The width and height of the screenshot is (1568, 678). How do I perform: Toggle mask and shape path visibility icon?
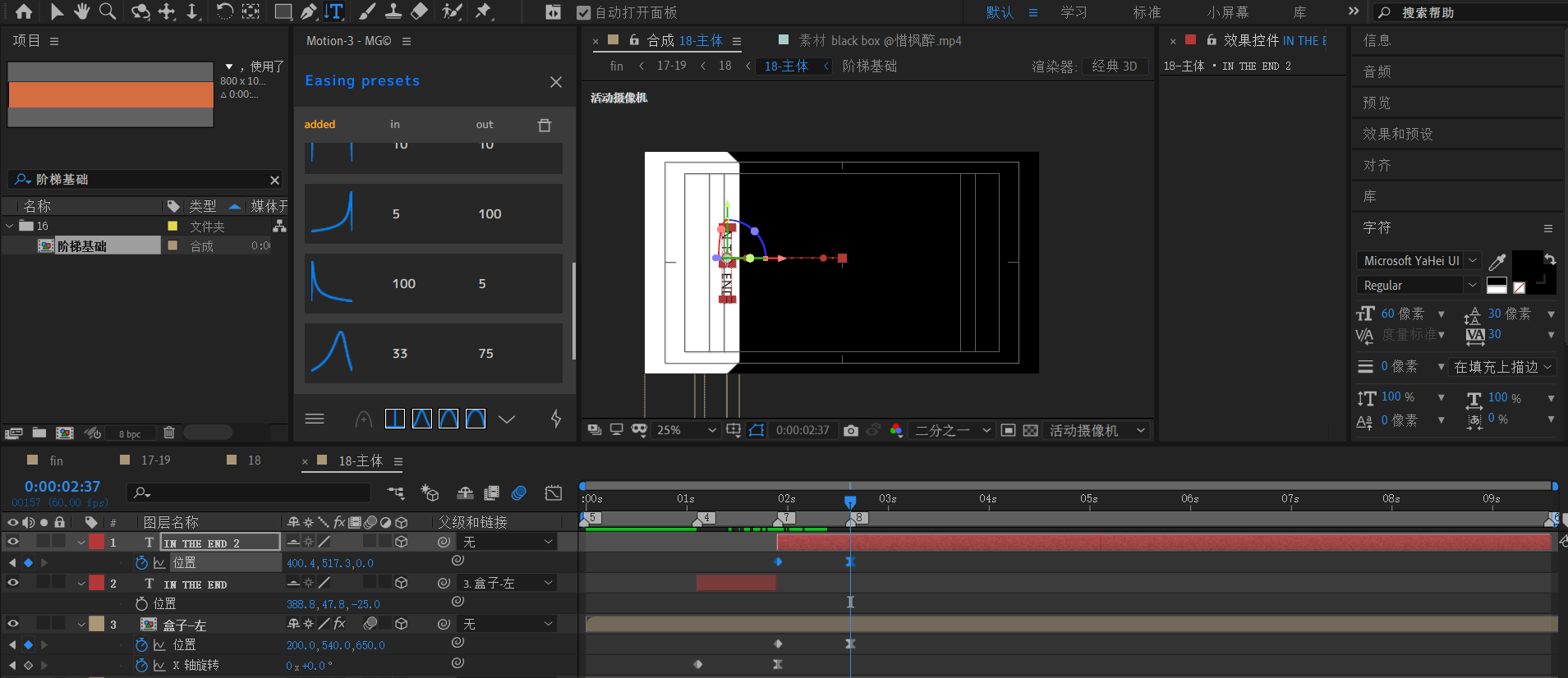tap(756, 430)
